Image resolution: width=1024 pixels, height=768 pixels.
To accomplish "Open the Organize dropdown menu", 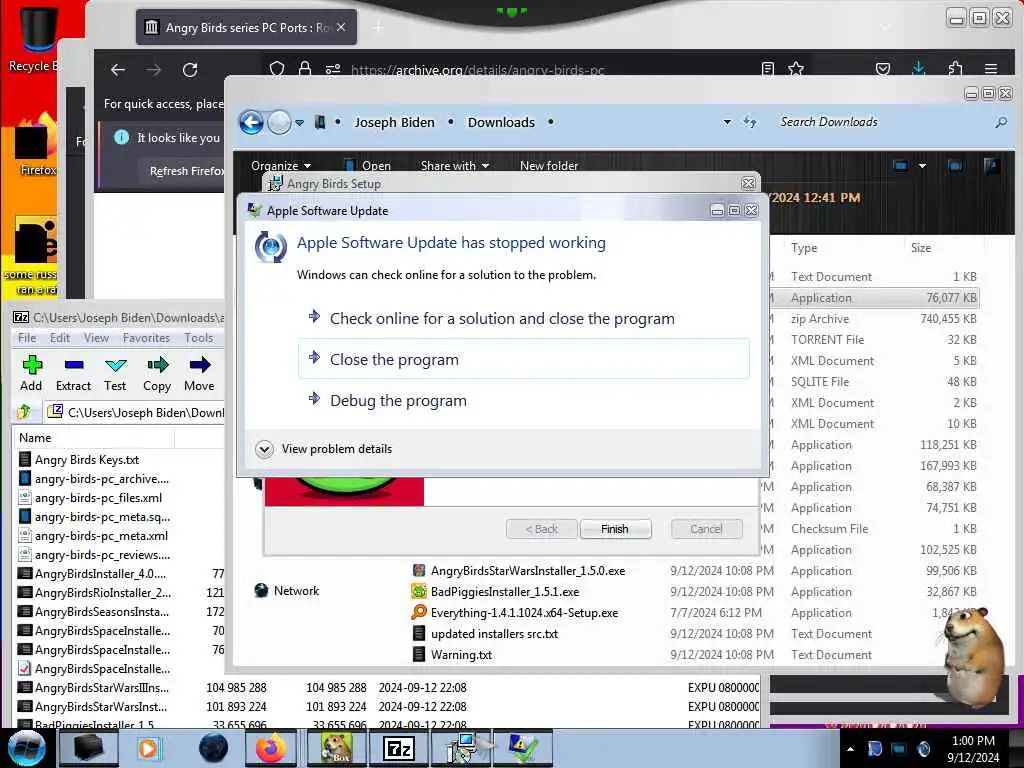I will tap(281, 165).
